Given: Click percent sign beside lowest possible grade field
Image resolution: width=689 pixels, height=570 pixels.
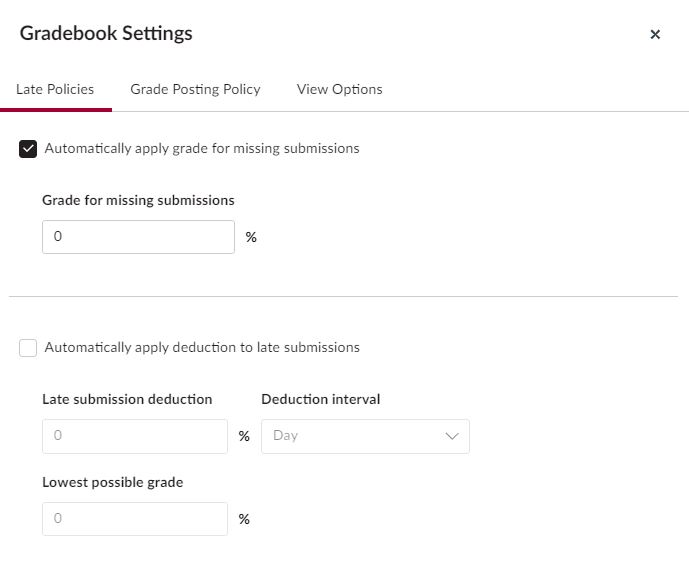Looking at the screenshot, I should tap(244, 519).
